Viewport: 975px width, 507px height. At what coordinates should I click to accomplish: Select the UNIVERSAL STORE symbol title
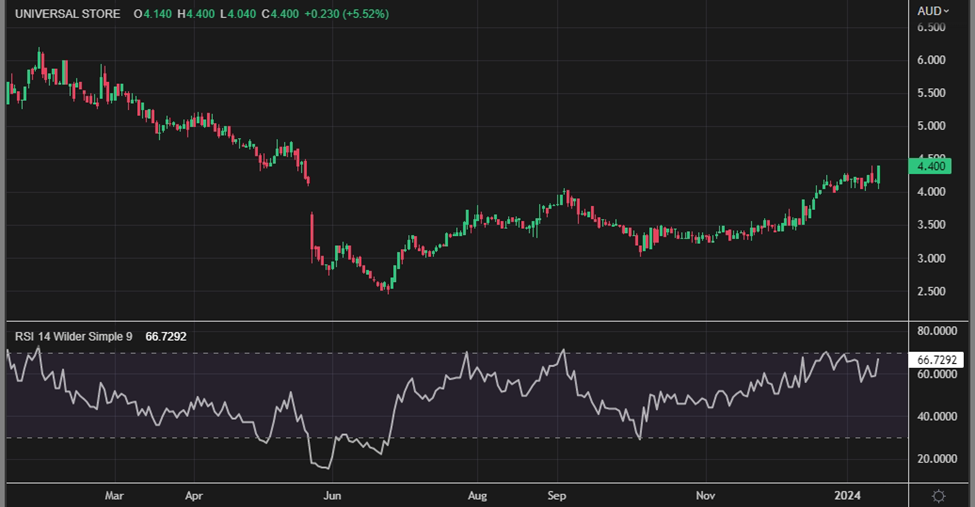(x=68, y=14)
